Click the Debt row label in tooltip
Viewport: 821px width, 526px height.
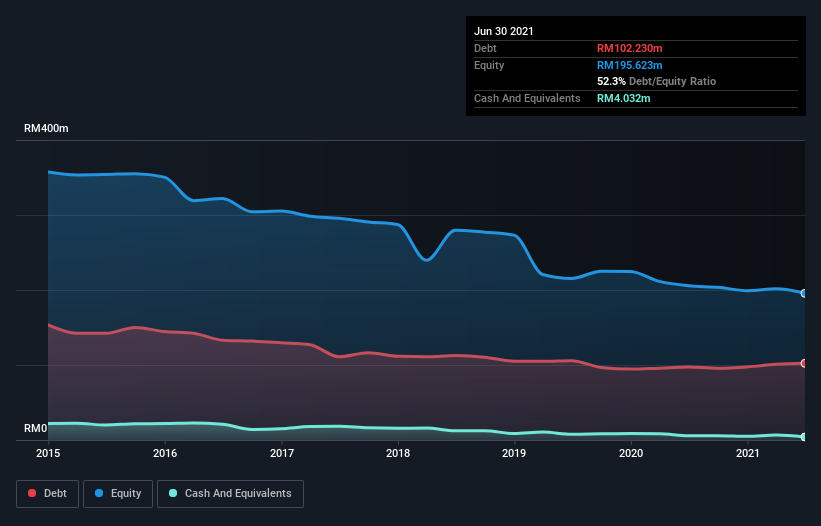click(x=485, y=48)
